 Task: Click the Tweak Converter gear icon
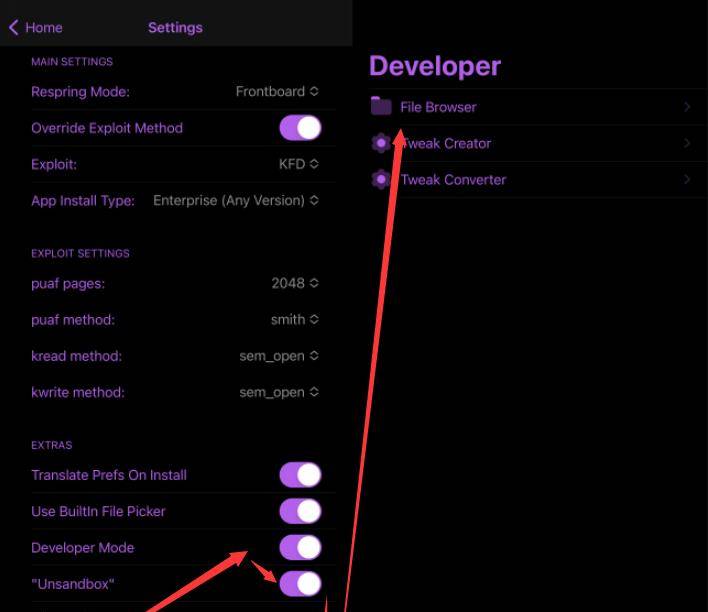pos(380,180)
